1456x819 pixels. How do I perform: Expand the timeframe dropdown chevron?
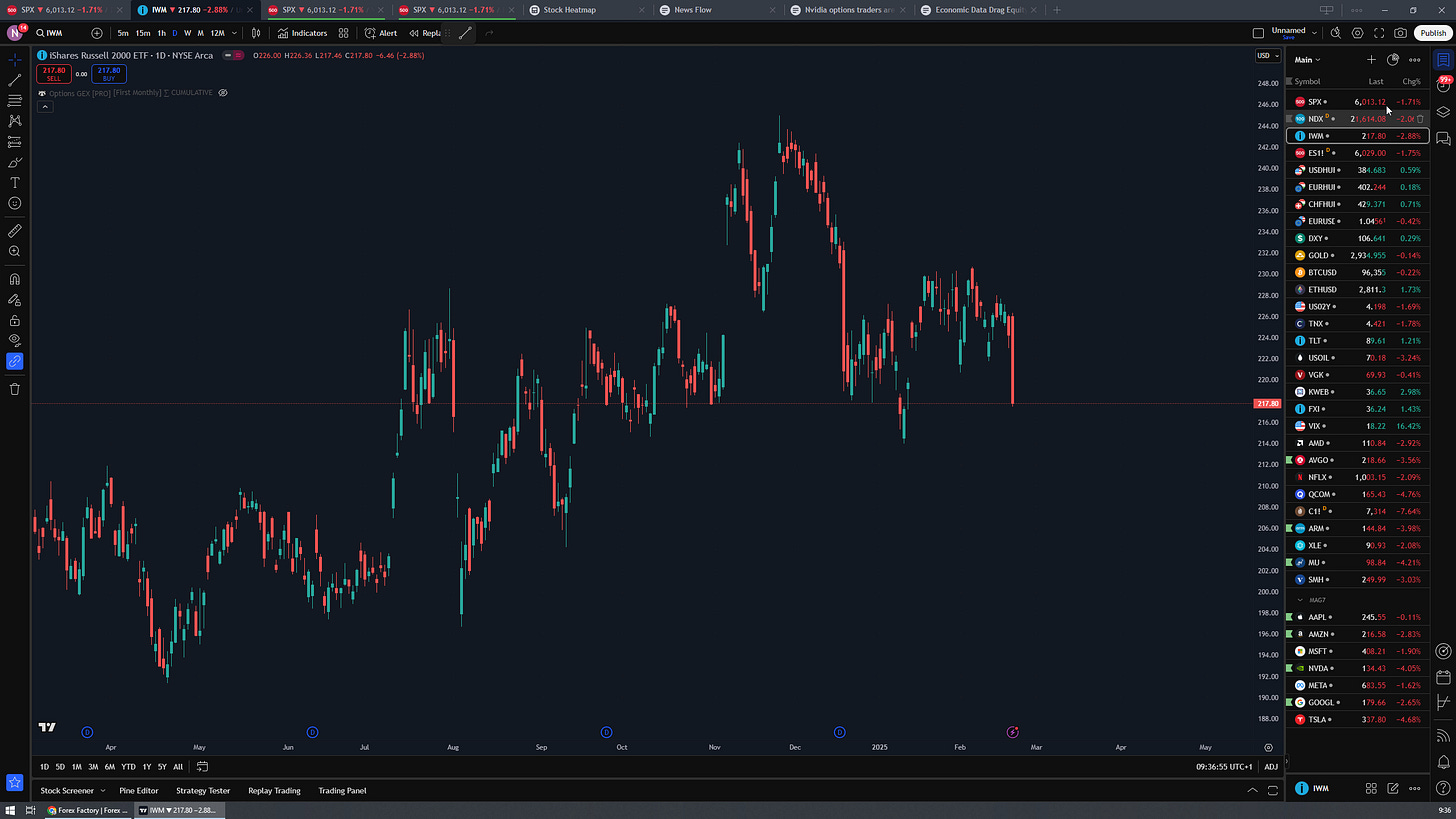tap(234, 33)
